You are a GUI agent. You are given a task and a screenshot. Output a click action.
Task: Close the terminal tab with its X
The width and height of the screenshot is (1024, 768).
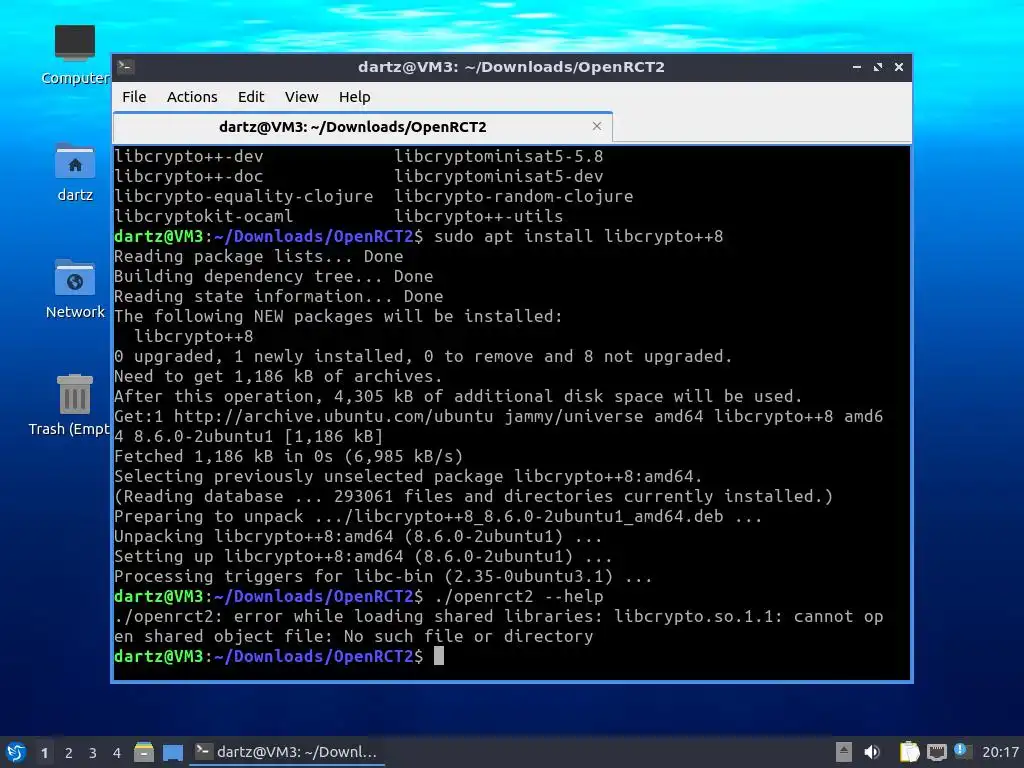[x=596, y=126]
